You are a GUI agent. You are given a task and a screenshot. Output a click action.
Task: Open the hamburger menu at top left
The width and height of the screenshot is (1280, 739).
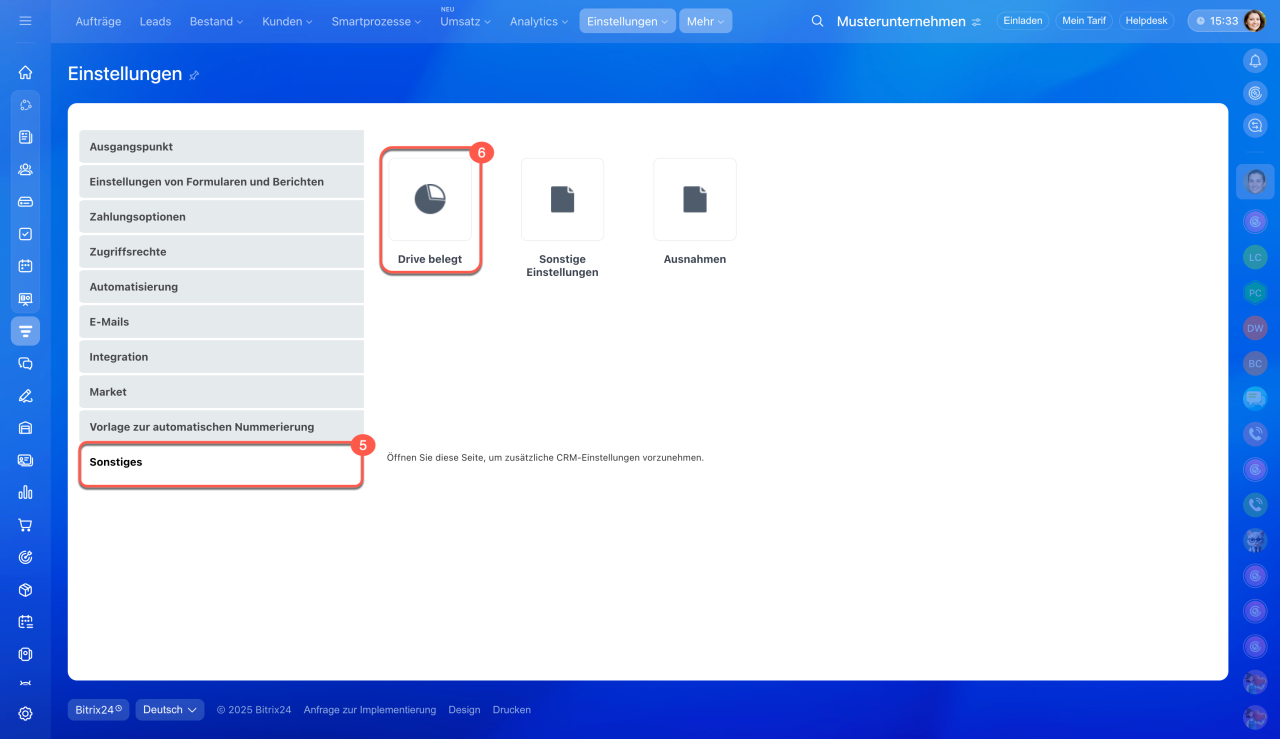pos(25,21)
